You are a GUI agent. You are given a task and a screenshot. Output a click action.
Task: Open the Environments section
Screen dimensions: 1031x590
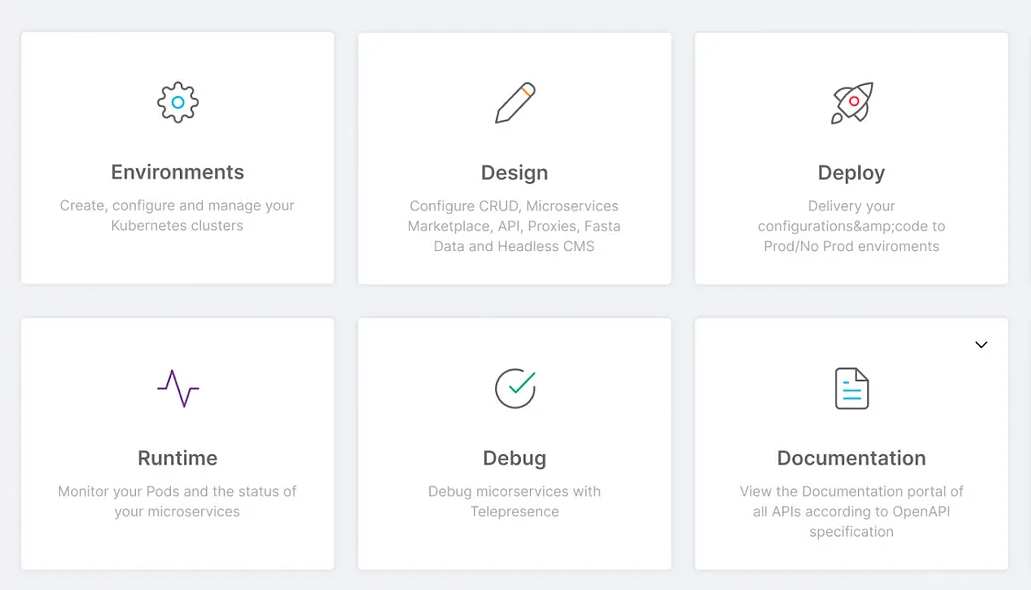177,172
